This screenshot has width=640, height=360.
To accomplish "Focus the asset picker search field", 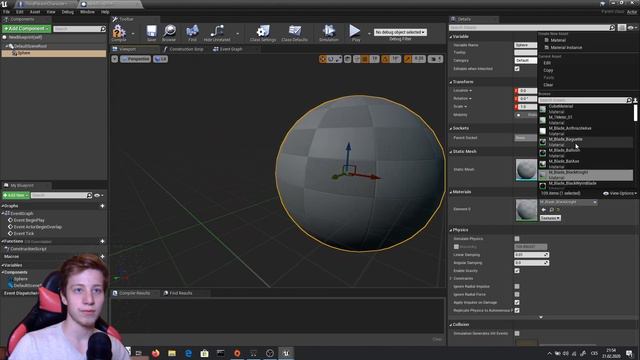I will tap(584, 100).
